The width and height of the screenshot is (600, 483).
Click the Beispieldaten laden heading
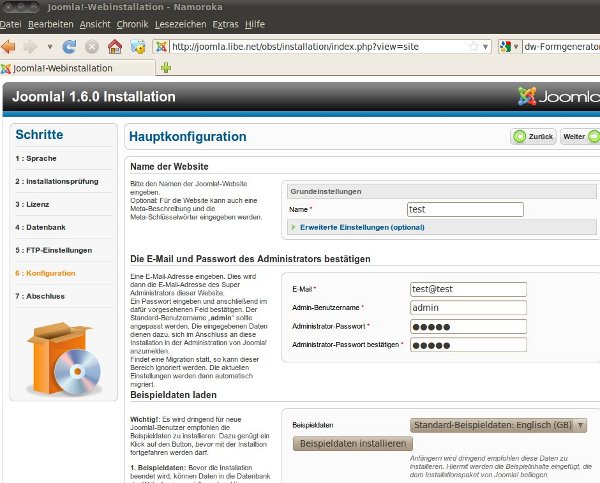point(173,395)
